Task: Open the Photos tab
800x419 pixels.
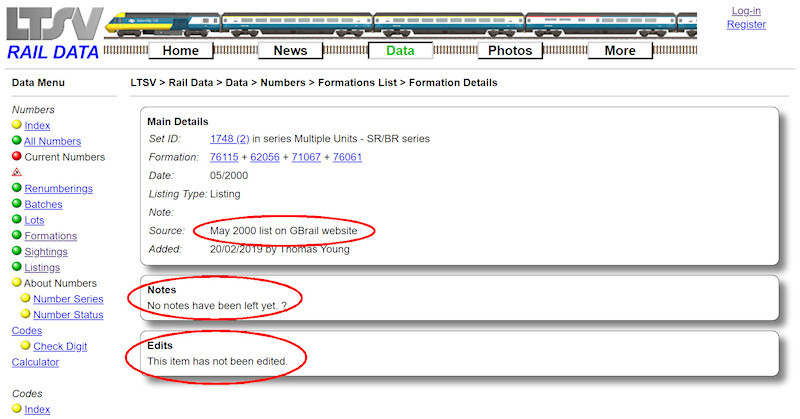Action: [x=510, y=51]
